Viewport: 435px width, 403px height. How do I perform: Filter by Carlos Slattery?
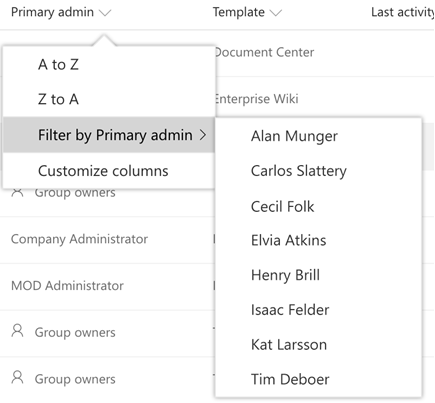[318, 171]
